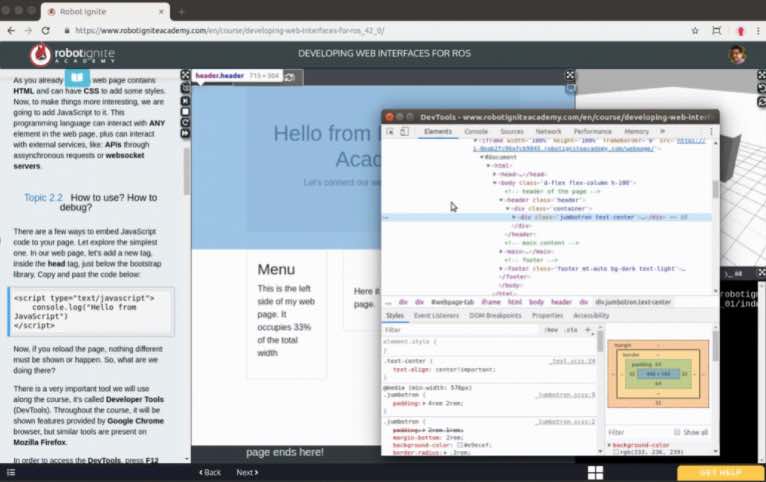Click the Next button in bottom bar
The image size is (766, 482).
(247, 472)
